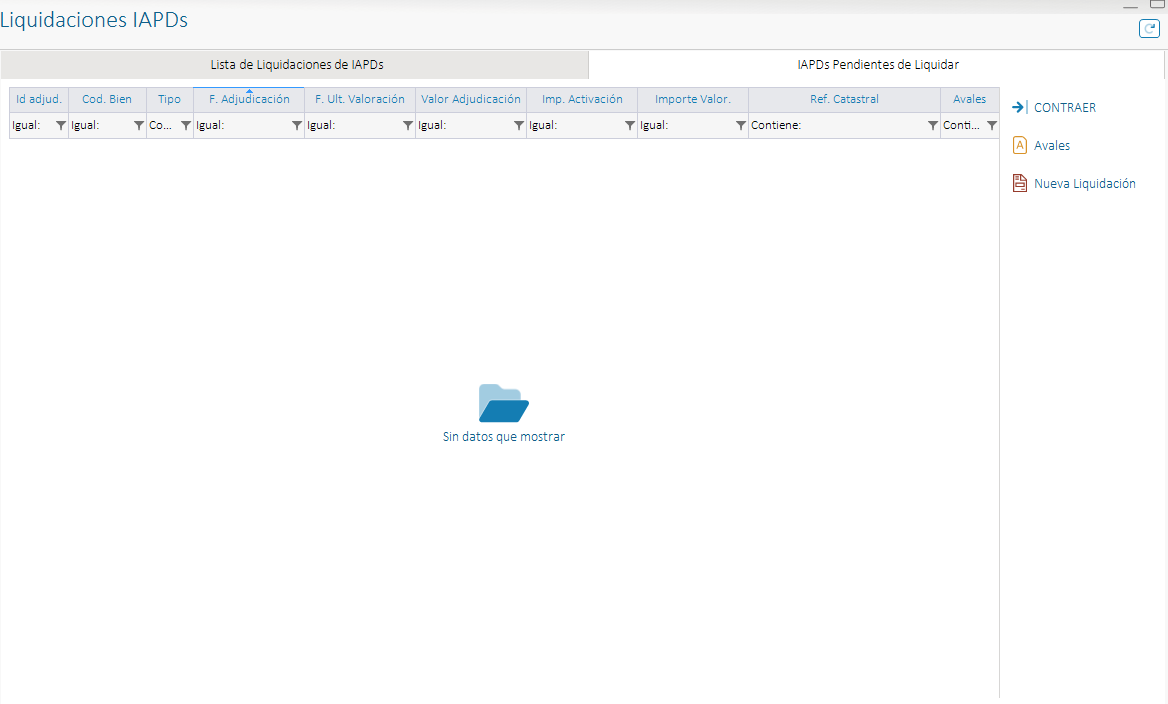Viewport: 1168px width, 704px height.
Task: Click the Avales orange icon
Action: point(1020,145)
